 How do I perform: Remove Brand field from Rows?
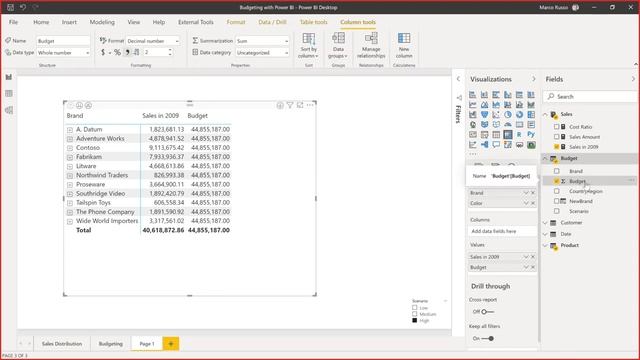533,193
